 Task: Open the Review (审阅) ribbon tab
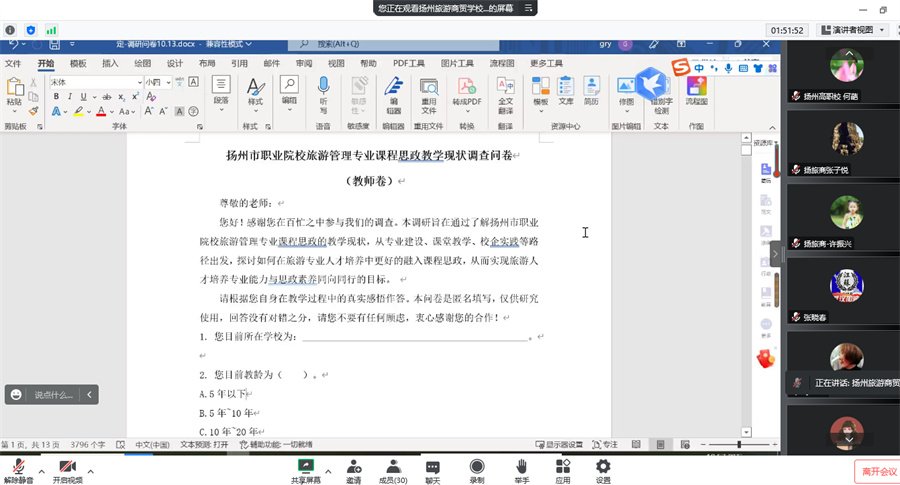(304, 63)
